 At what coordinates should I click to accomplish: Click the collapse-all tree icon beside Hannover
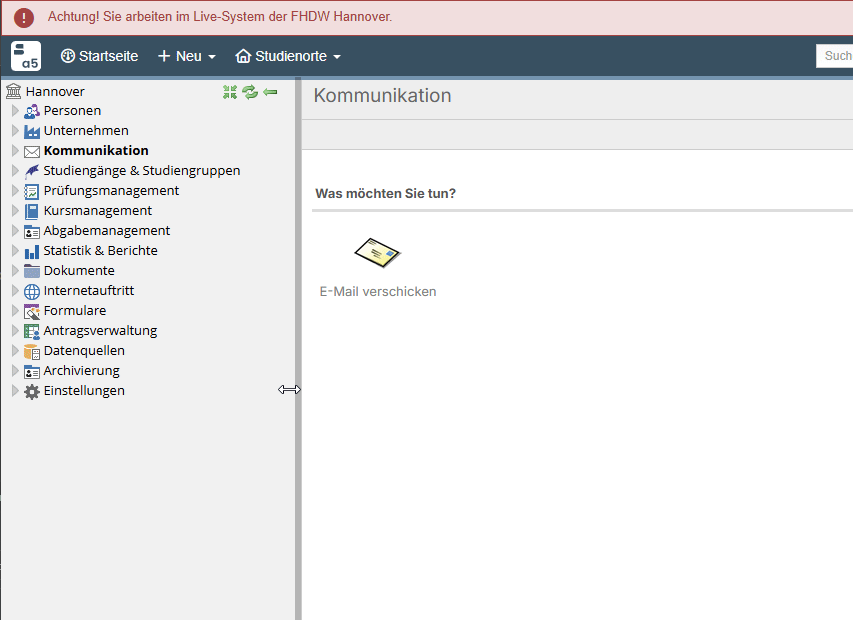point(230,92)
